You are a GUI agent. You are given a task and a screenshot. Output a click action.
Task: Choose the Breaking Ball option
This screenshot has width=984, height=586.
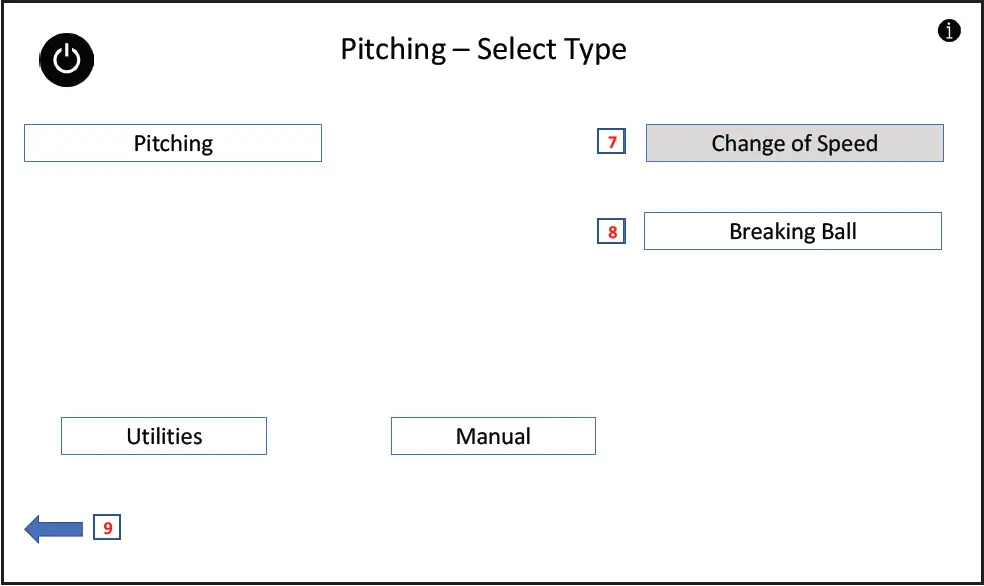point(792,231)
